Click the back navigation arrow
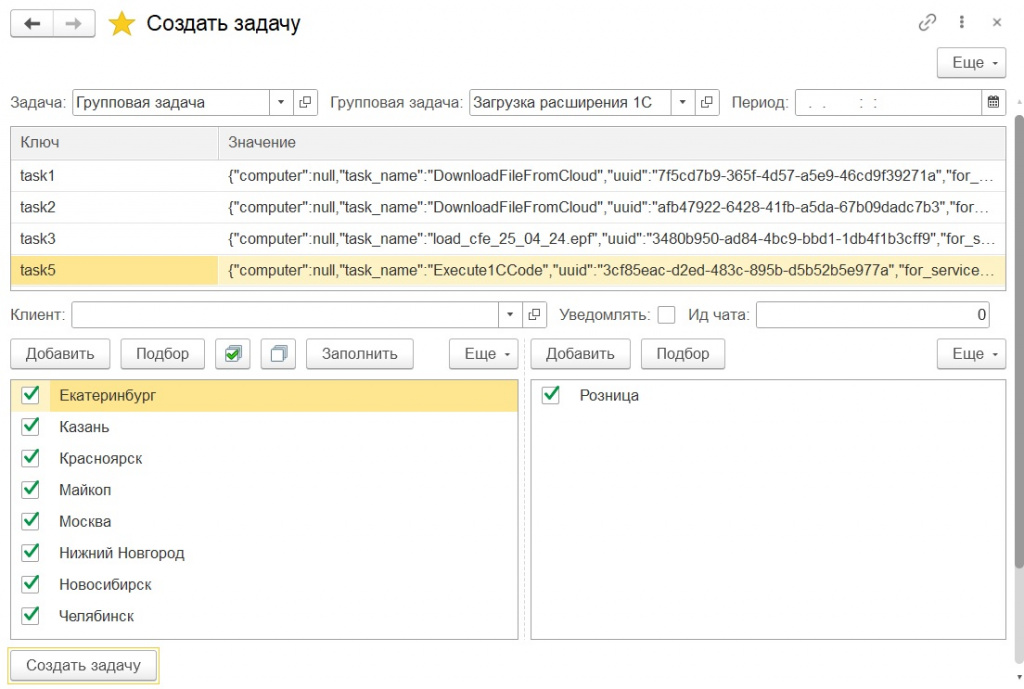 point(32,24)
